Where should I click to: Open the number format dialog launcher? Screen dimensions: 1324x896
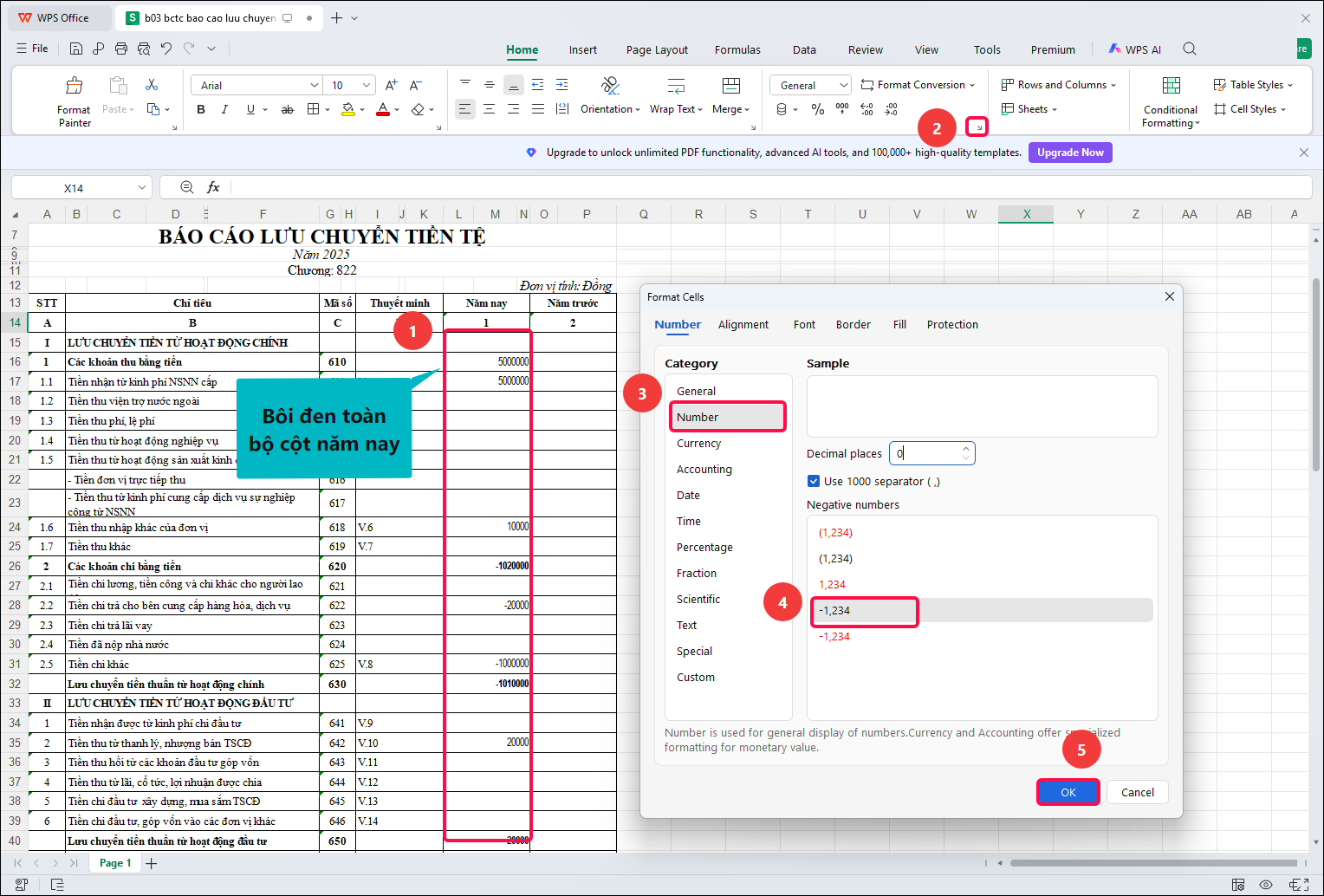point(978,127)
